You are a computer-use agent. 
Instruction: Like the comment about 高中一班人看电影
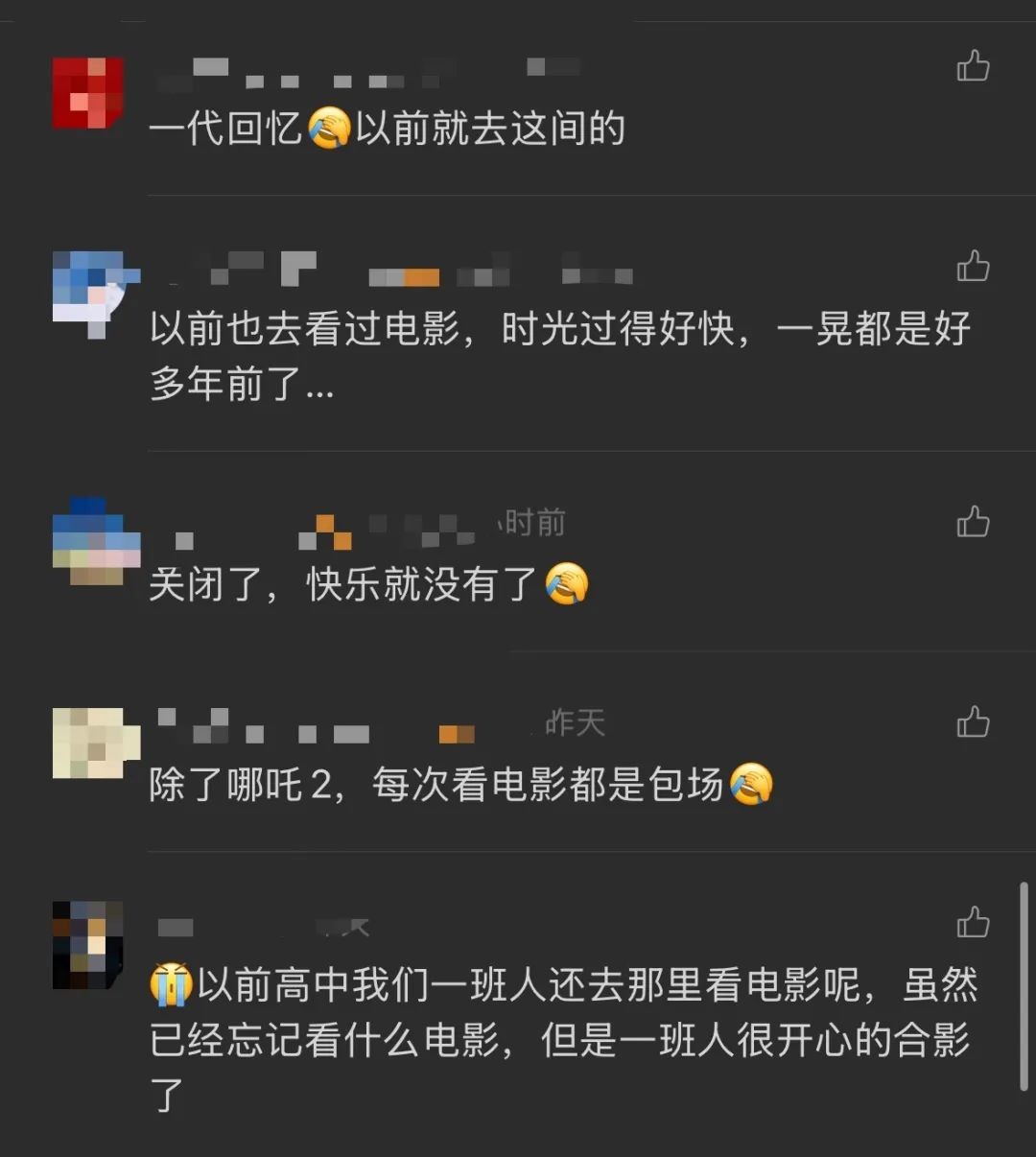click(x=973, y=922)
